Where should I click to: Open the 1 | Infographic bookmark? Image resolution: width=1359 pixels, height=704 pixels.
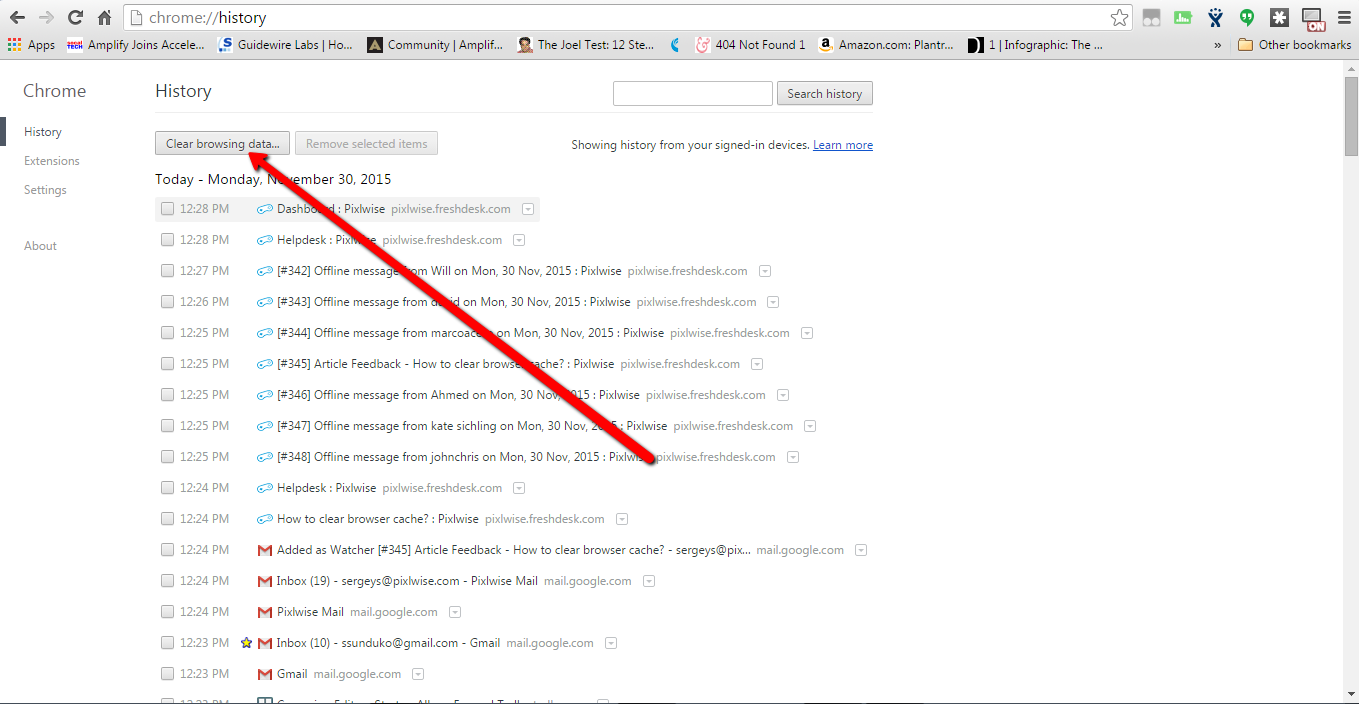[x=1036, y=45]
